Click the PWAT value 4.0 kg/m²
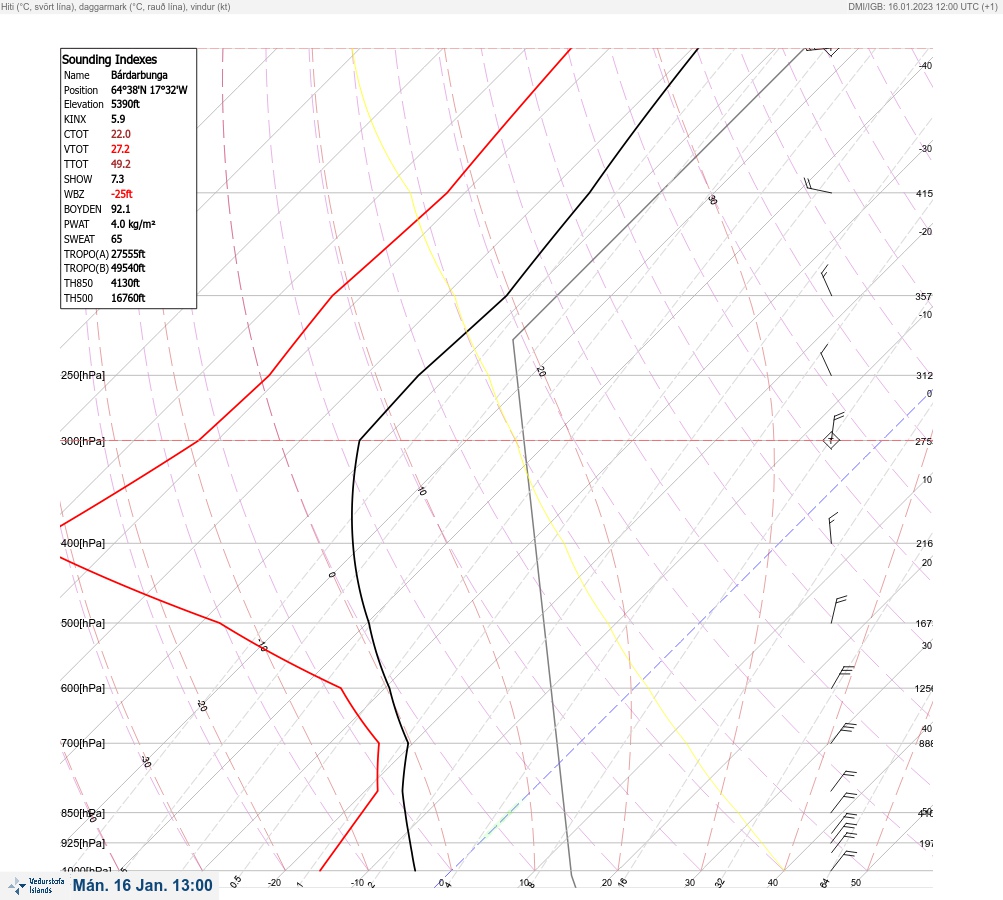 tap(133, 224)
